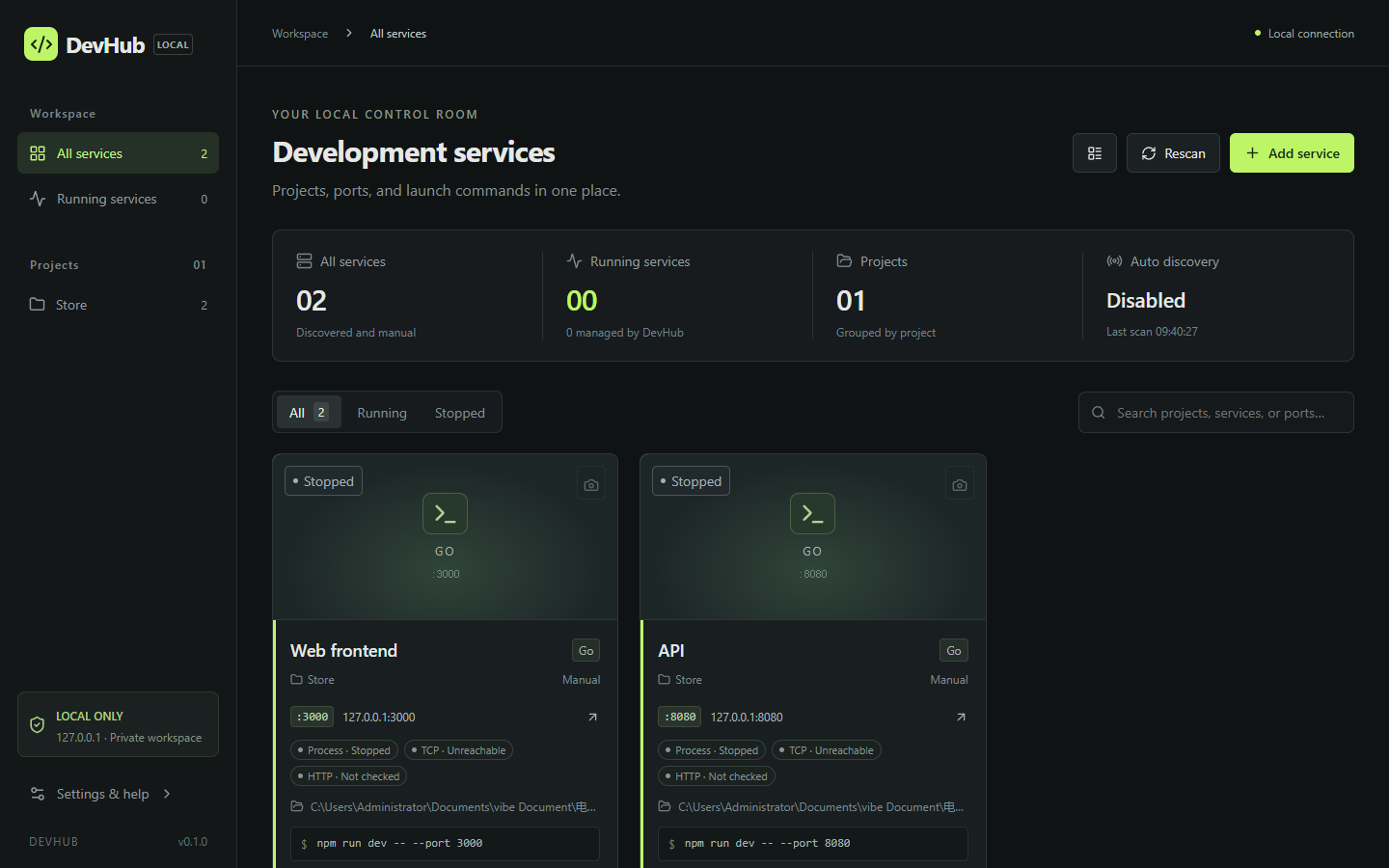Click the LOCAL badge beside DevHub
This screenshot has height=868, width=1389.
174,44
